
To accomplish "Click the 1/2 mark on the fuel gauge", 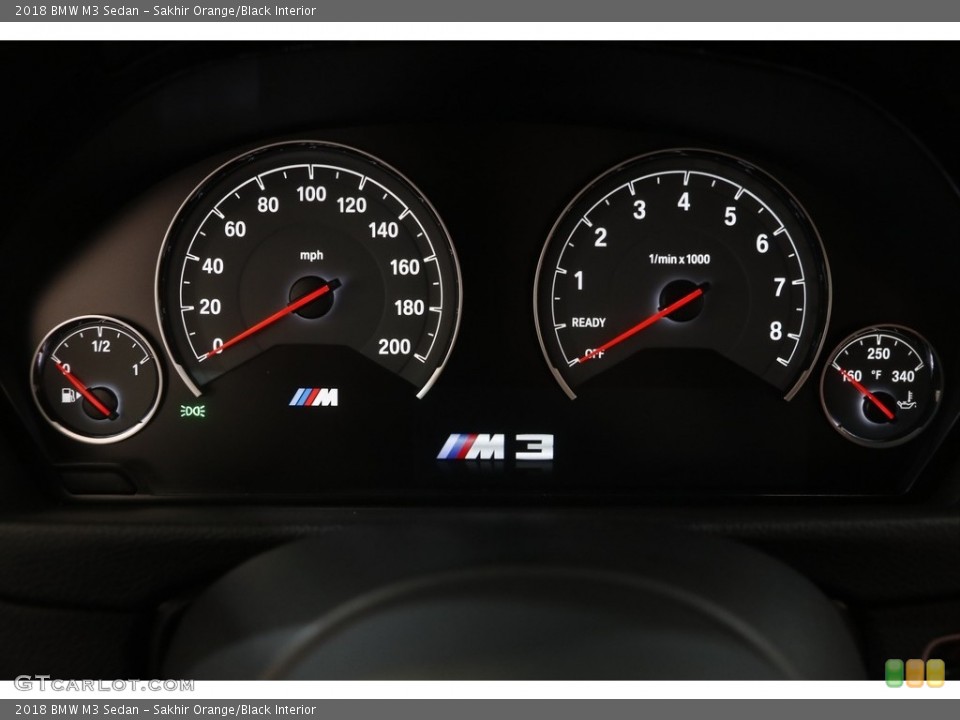I will [101, 347].
